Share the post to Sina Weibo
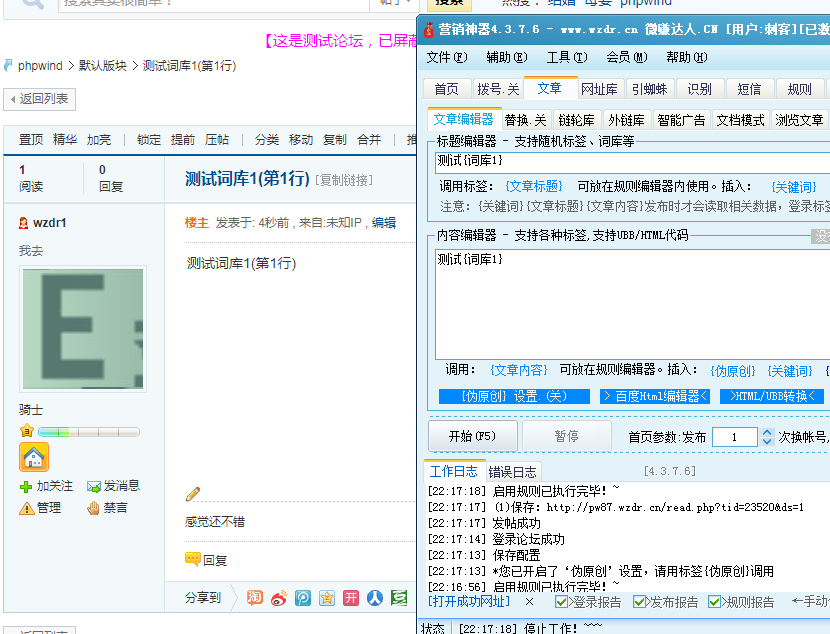 (277, 597)
